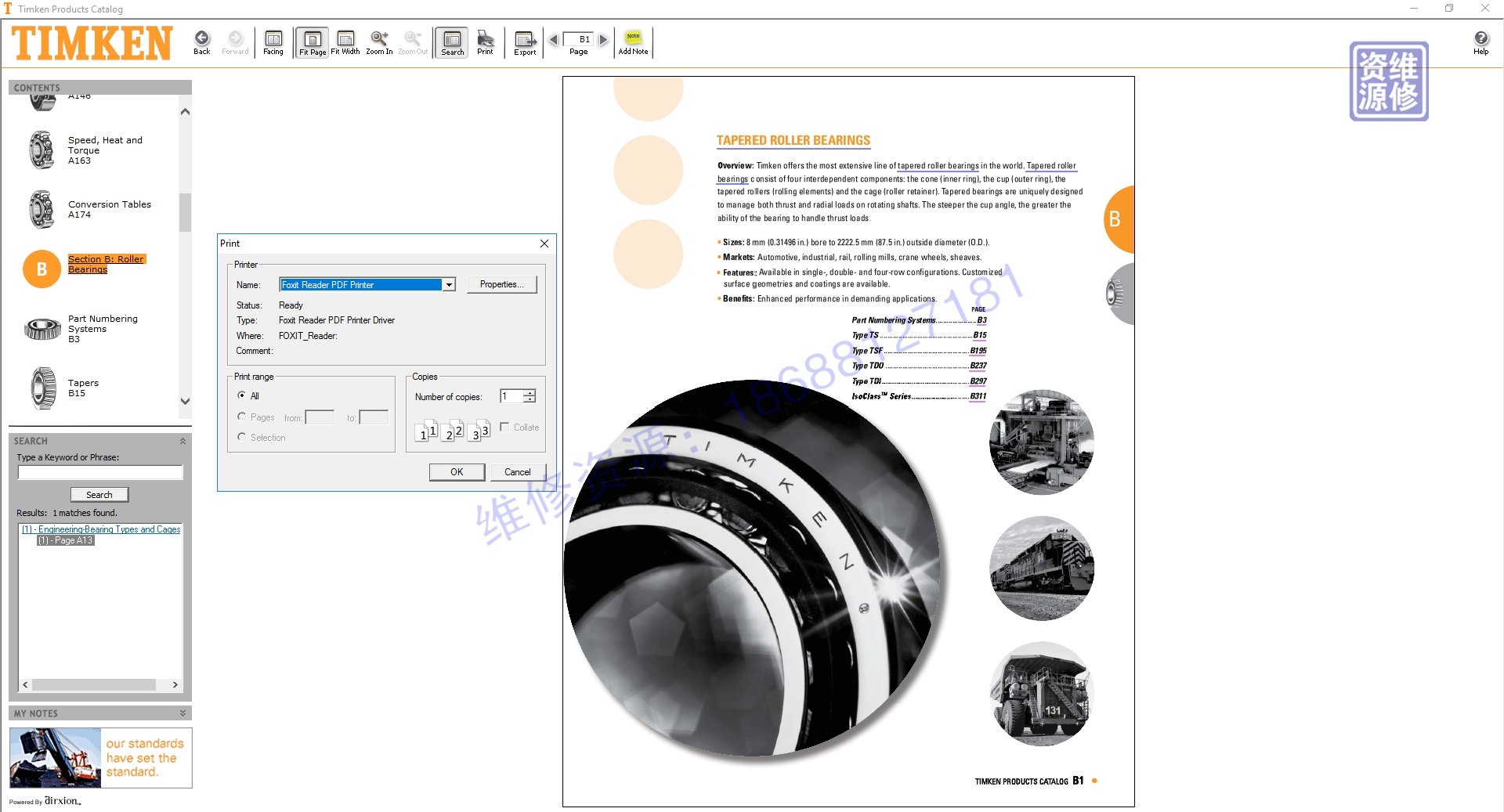The height and width of the screenshot is (812, 1504).
Task: Select the Fit Width view icon
Action: [x=345, y=39]
